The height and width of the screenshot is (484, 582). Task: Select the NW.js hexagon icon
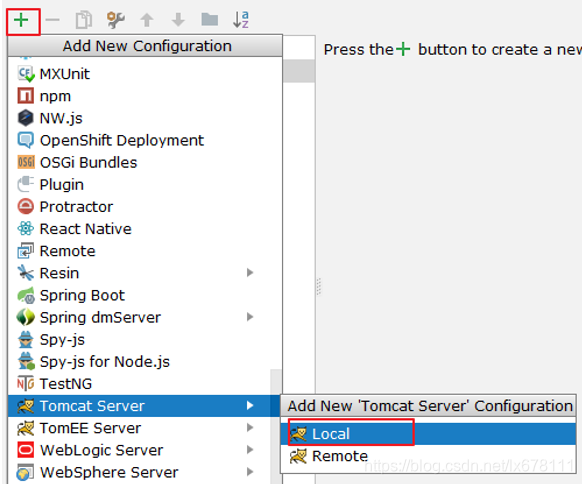coord(26,118)
